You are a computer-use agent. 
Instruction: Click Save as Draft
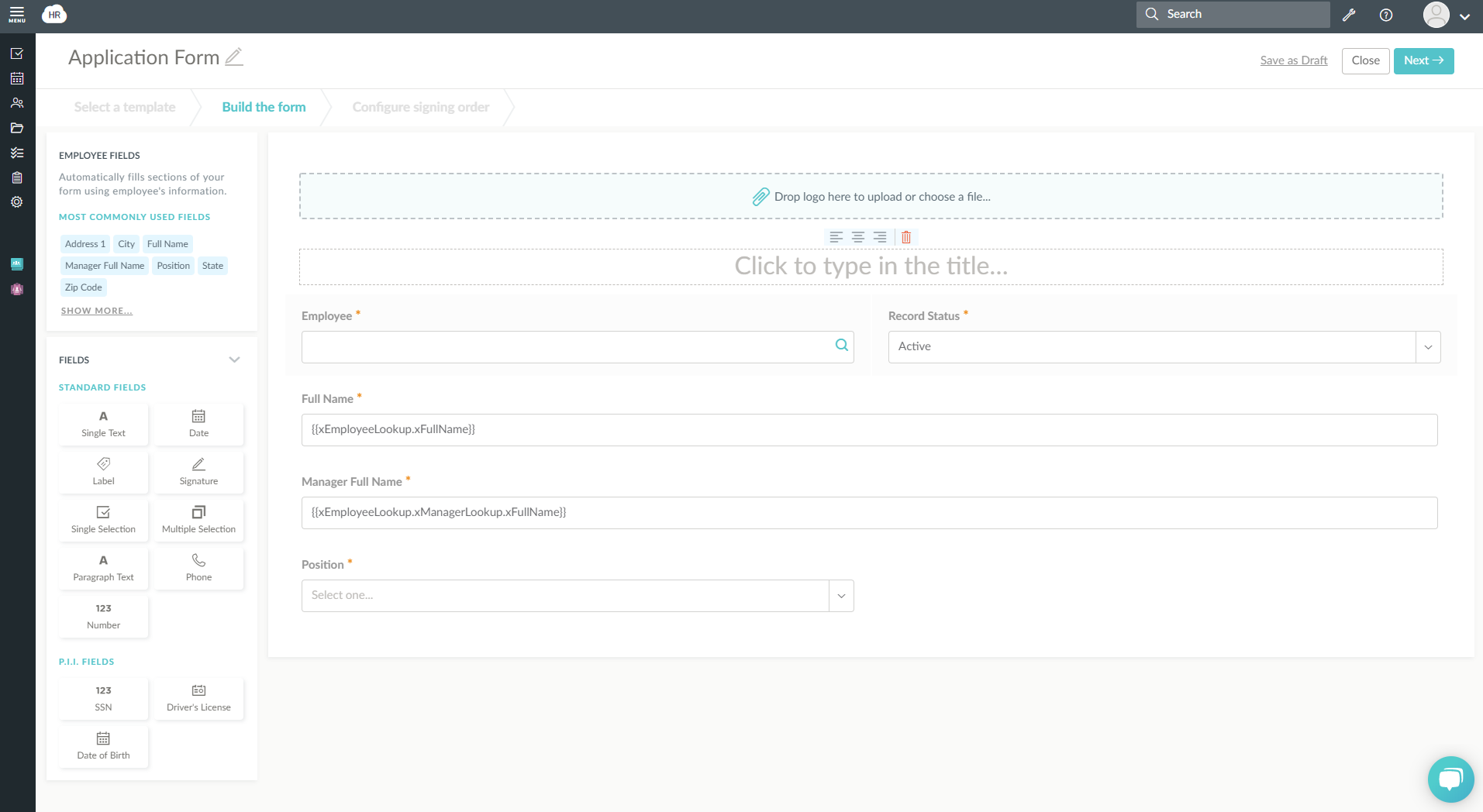1292,60
